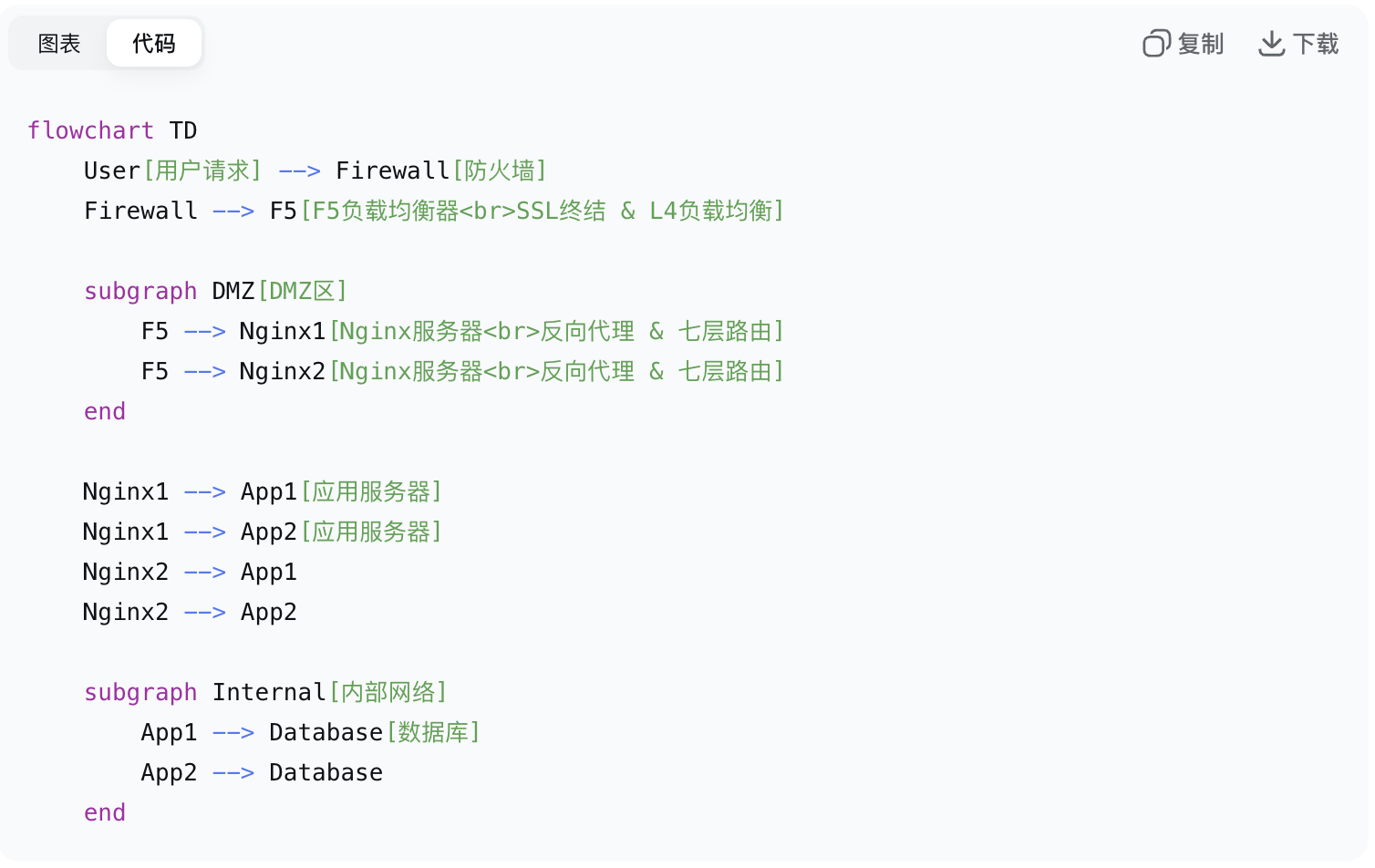Click the Nginx1[Nginx服务器] definition text
This screenshot has width=1375, height=868.
coord(511,331)
